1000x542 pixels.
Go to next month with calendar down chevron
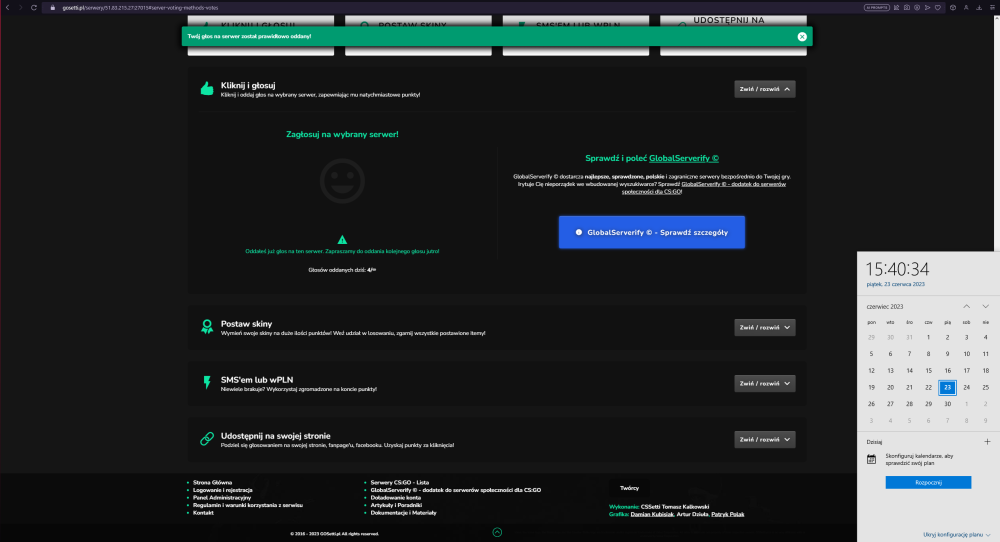click(985, 307)
